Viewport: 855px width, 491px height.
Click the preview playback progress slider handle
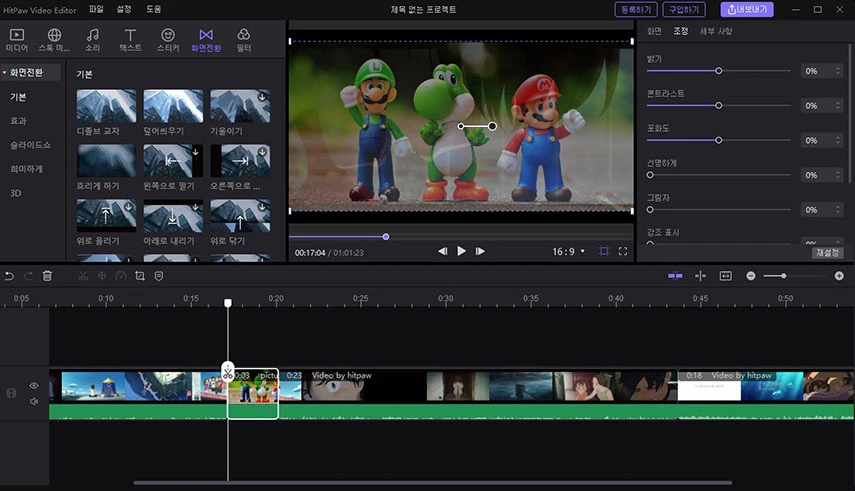pyautogui.click(x=386, y=237)
